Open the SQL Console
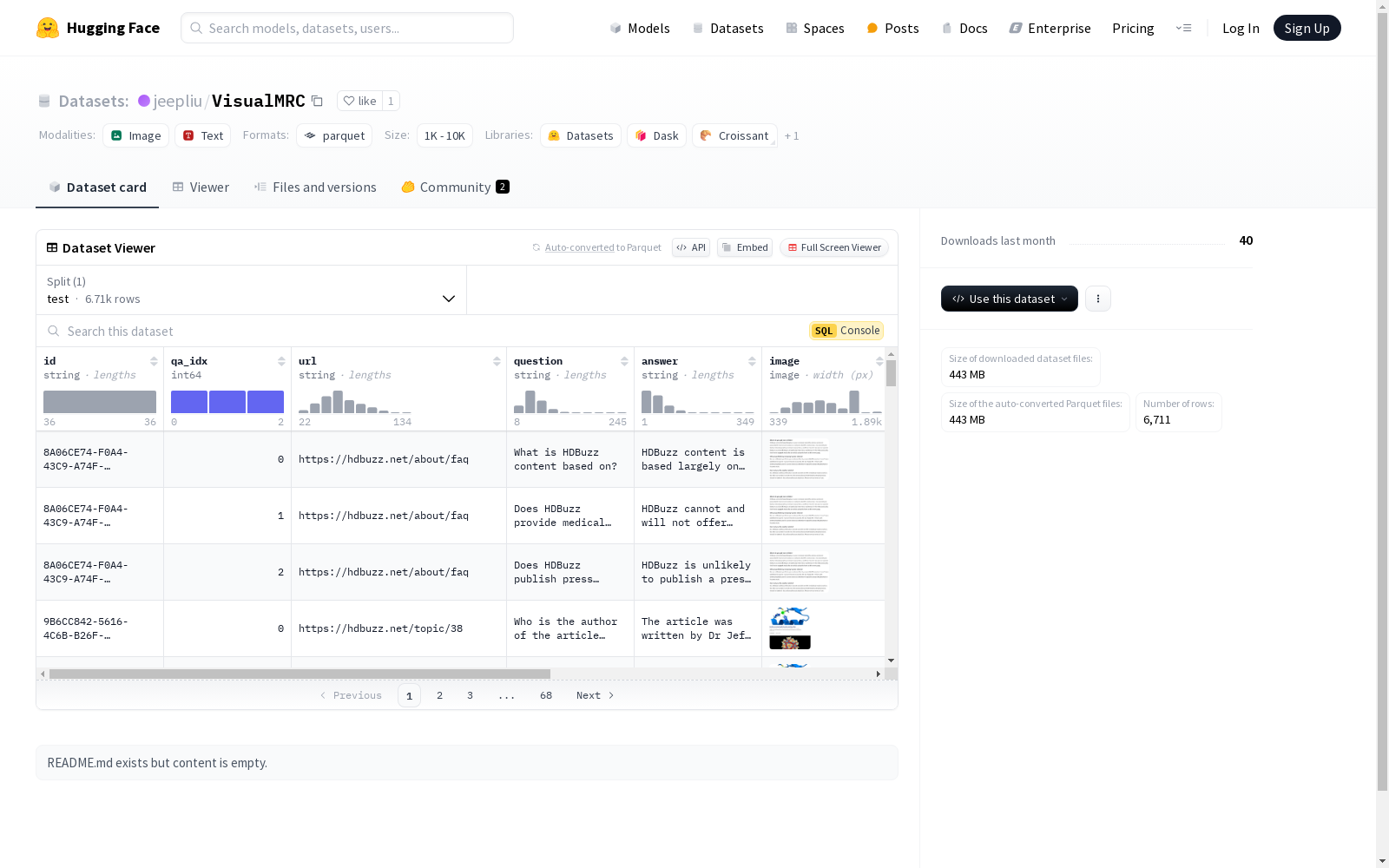 coord(846,331)
